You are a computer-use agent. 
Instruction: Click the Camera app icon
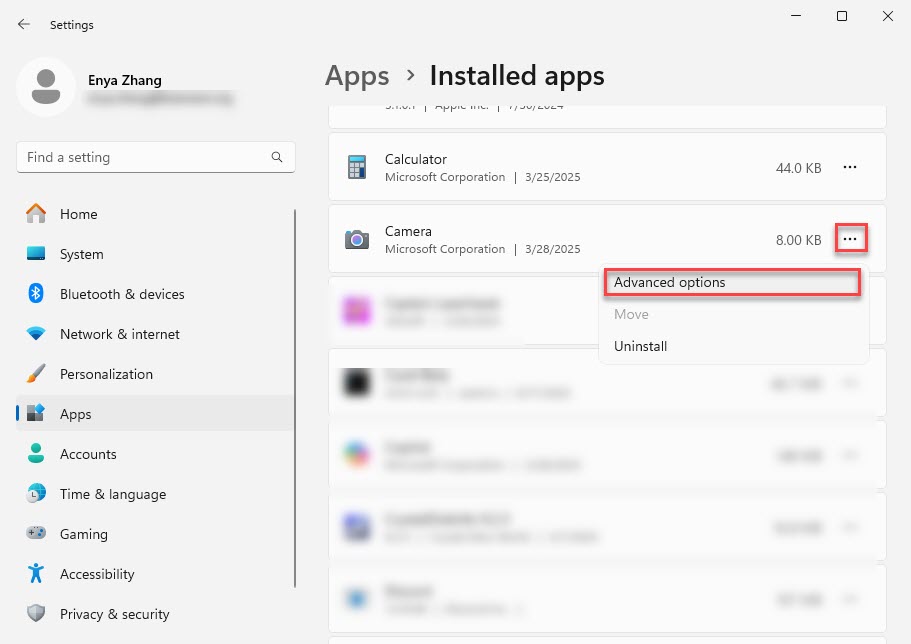(x=357, y=240)
